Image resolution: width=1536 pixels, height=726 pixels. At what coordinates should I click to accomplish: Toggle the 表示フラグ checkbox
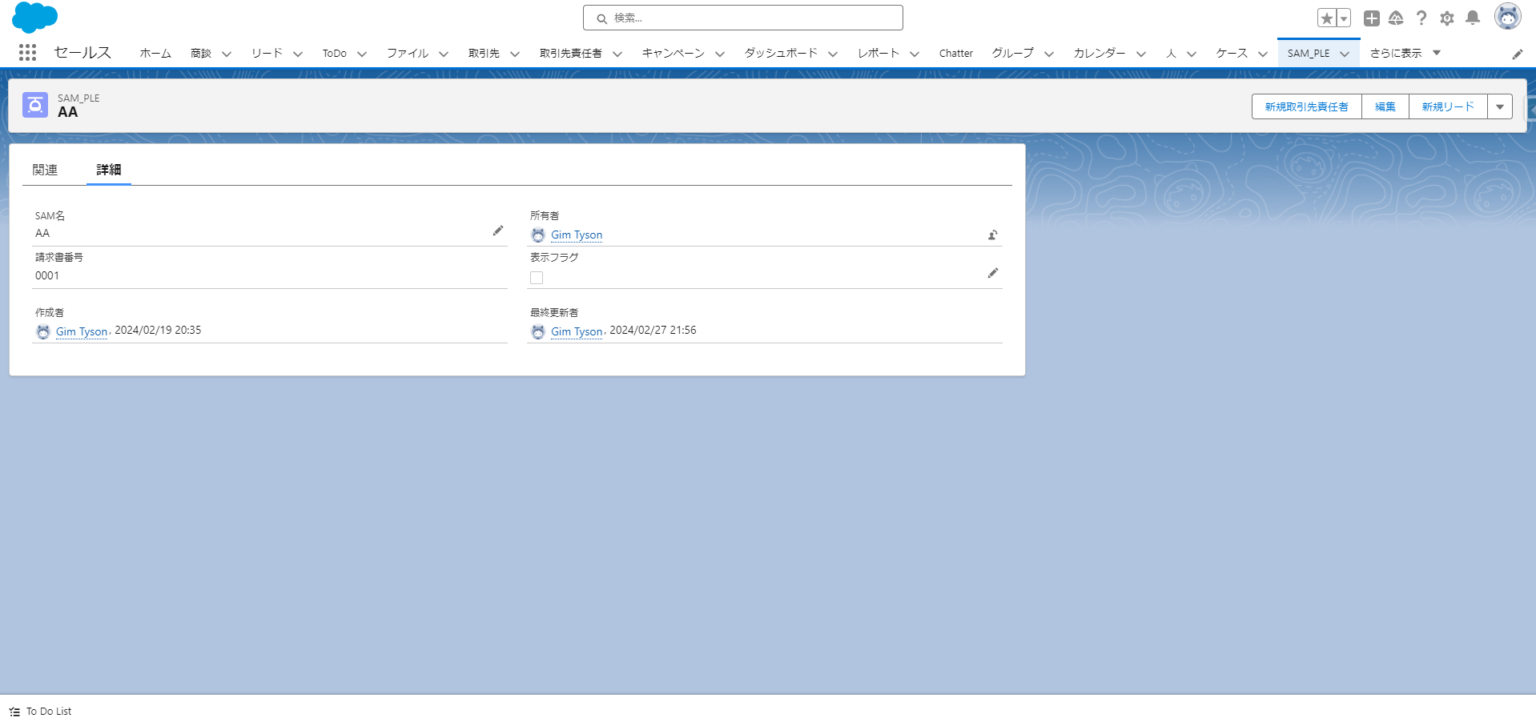pyautogui.click(x=537, y=277)
